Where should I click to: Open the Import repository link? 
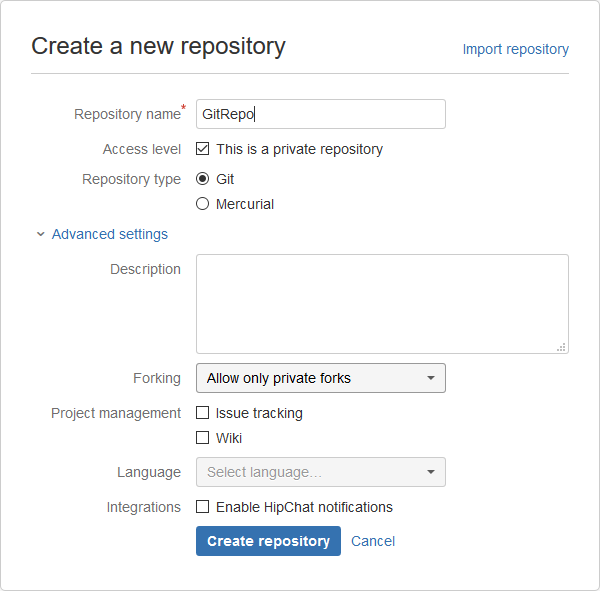(515, 49)
